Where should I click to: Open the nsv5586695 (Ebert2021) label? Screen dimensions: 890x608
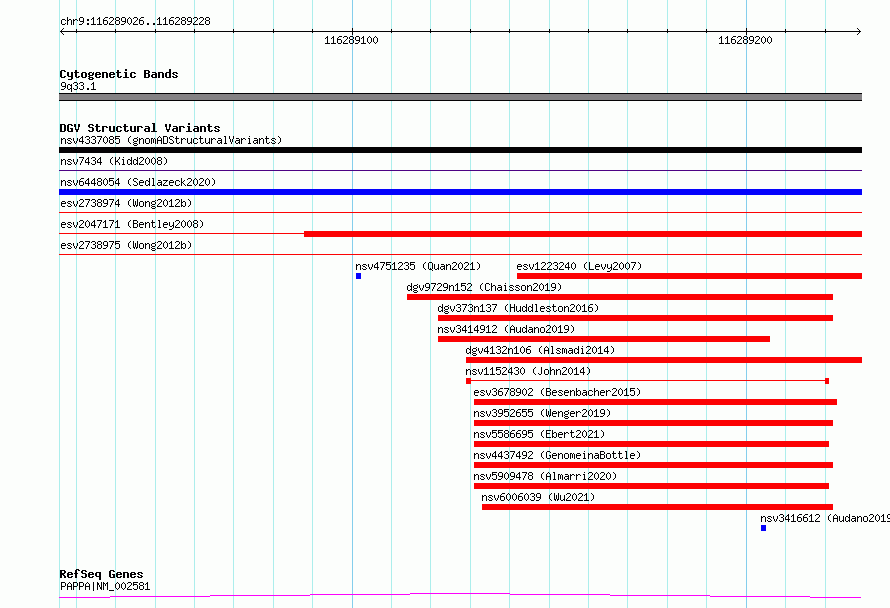(x=539, y=434)
